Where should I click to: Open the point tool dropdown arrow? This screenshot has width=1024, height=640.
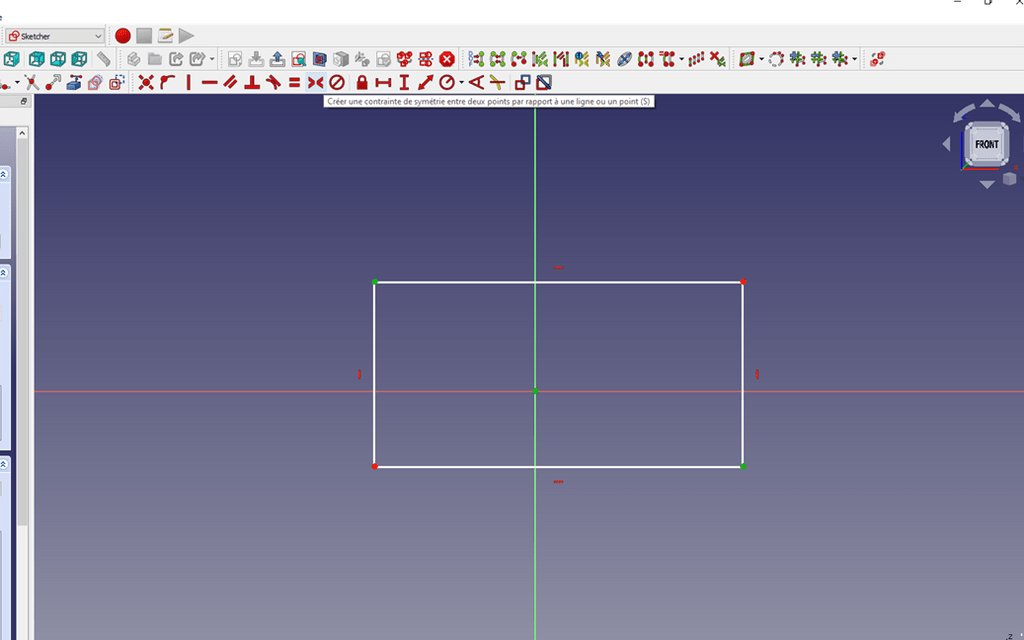pyautogui.click(x=17, y=82)
